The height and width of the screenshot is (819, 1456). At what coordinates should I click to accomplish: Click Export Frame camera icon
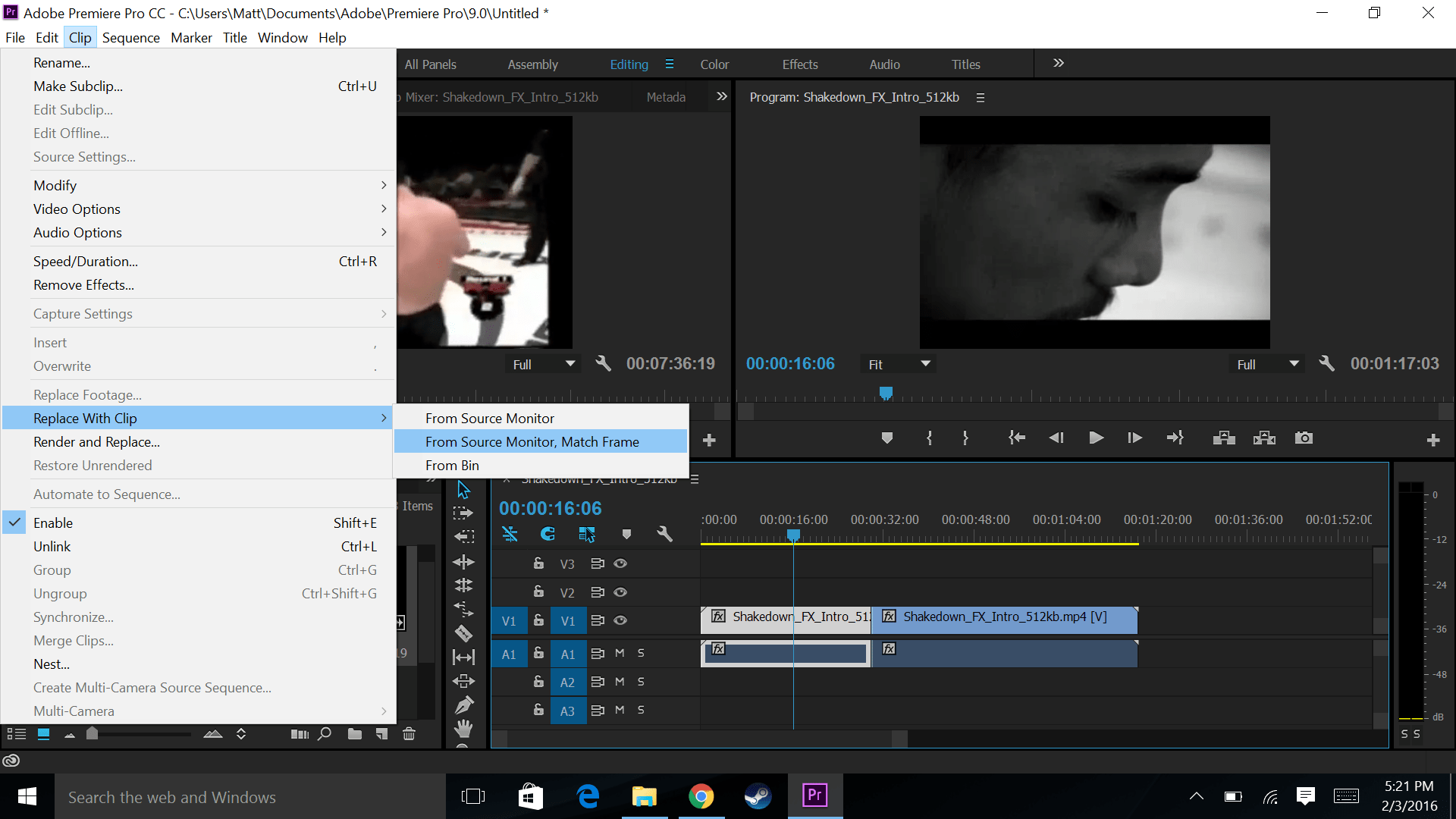(x=1304, y=438)
